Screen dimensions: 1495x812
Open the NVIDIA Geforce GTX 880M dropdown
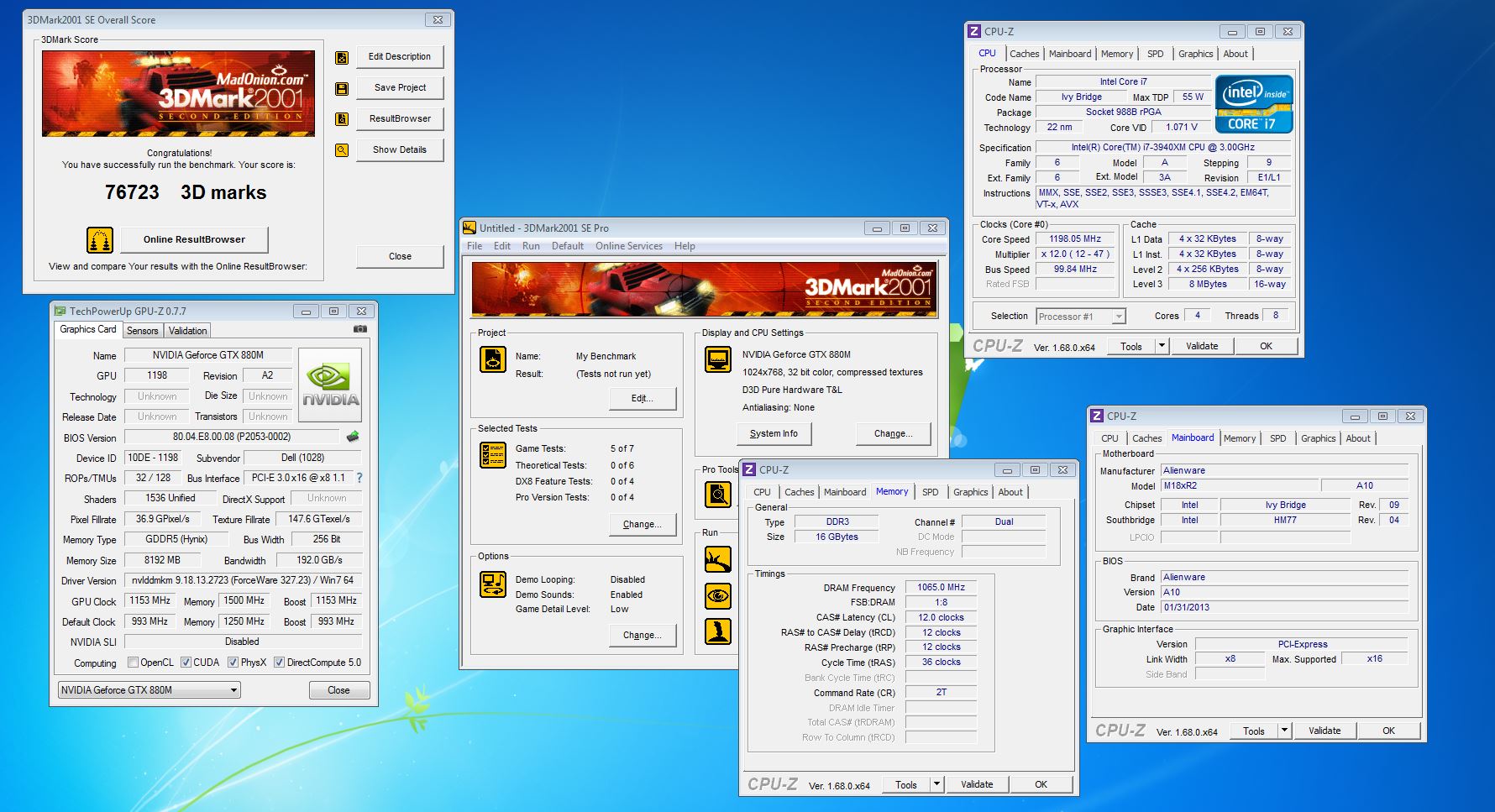[x=149, y=690]
